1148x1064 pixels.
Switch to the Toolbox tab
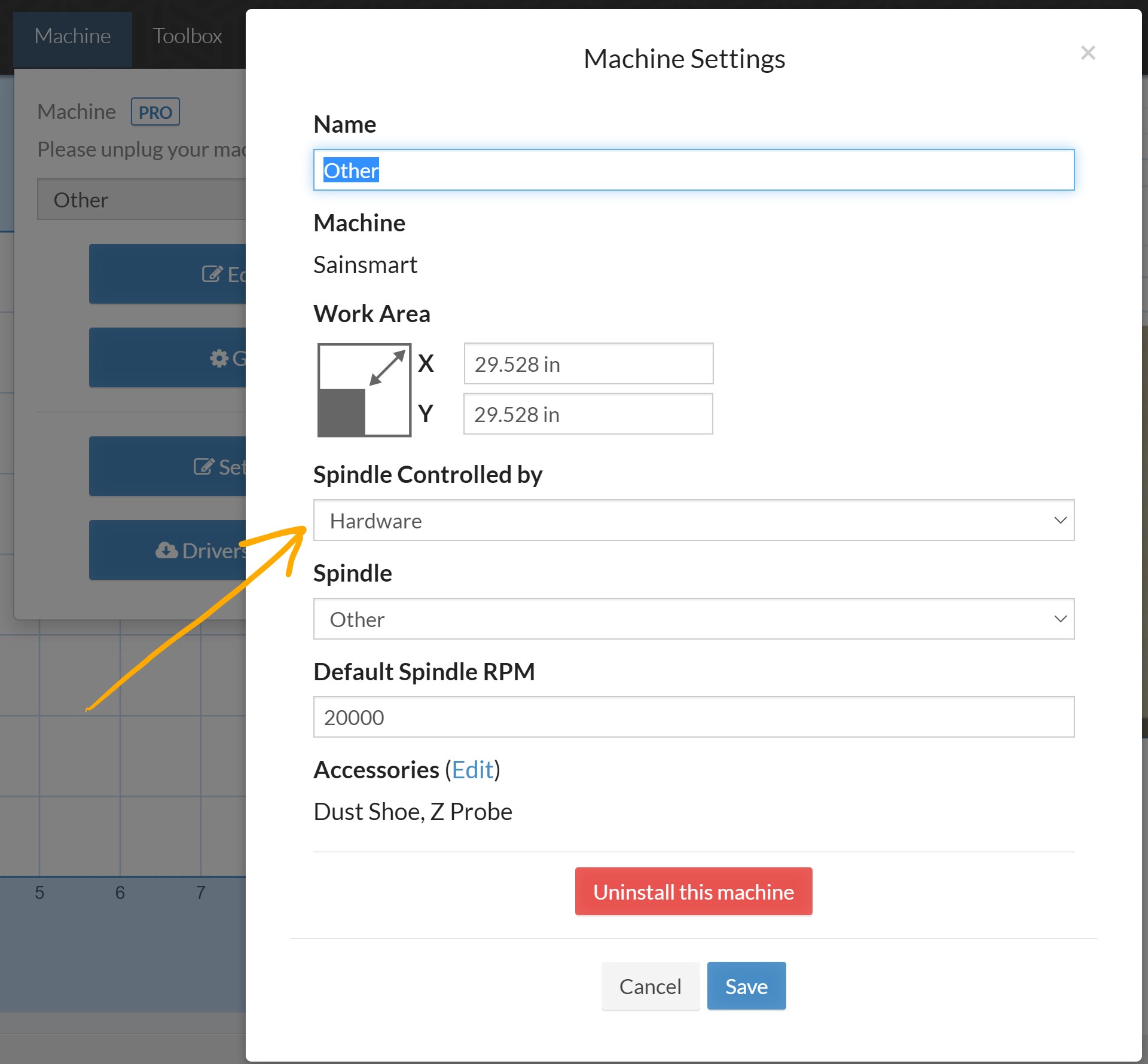tap(187, 36)
